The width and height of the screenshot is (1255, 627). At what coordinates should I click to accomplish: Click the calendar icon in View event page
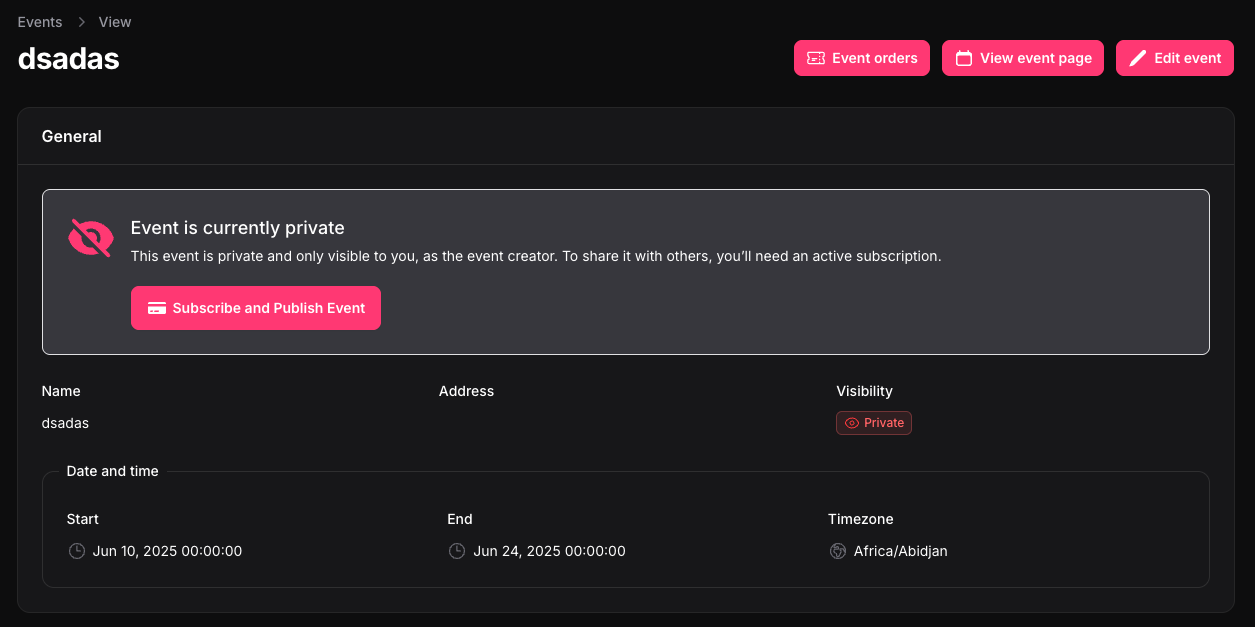[964, 58]
